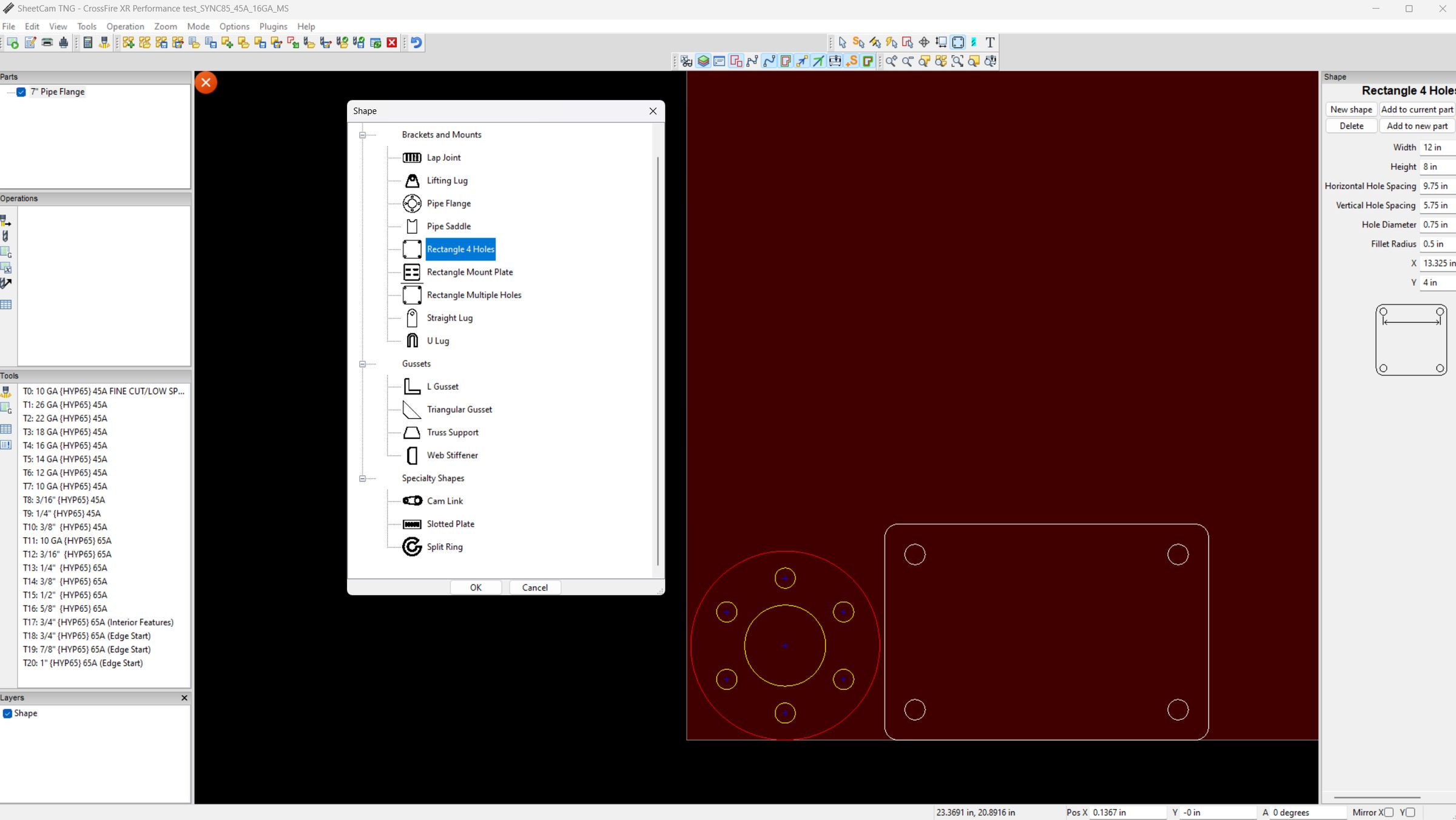Image resolution: width=1456 pixels, height=820 pixels.
Task: Open the Operation menu
Action: click(125, 26)
